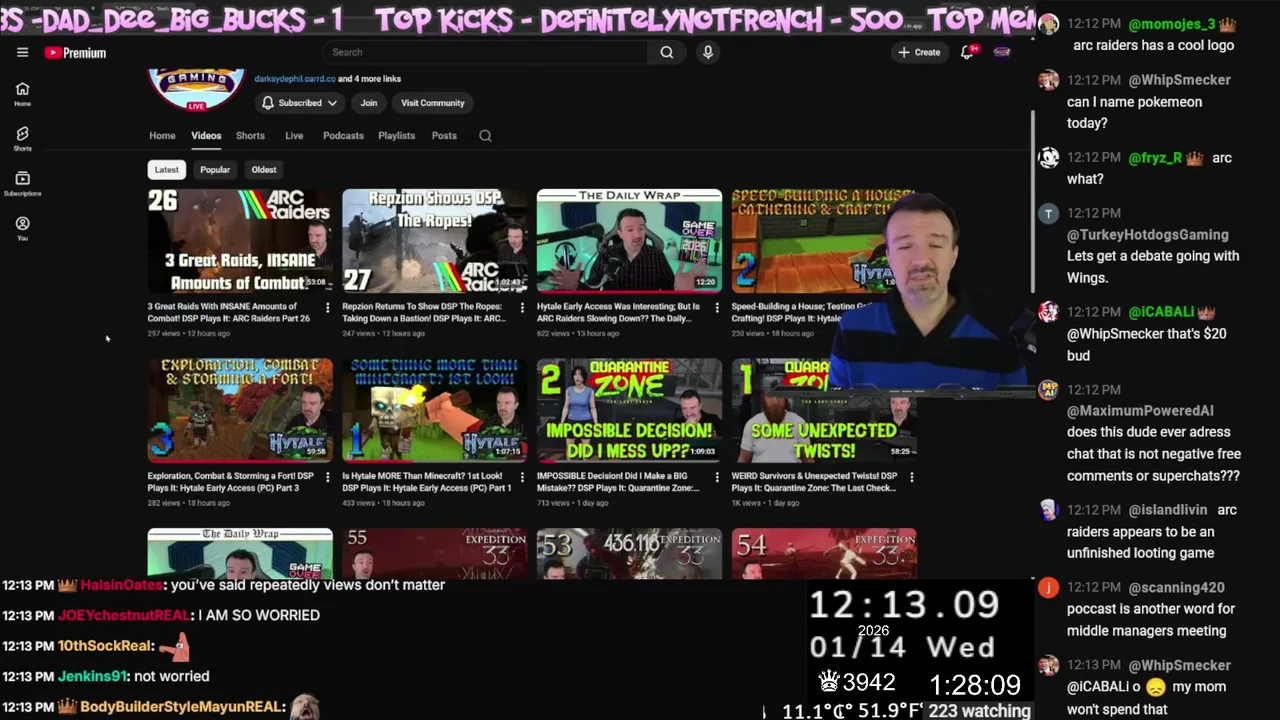Select the Latest sort chip
The image size is (1280, 720).
(167, 170)
